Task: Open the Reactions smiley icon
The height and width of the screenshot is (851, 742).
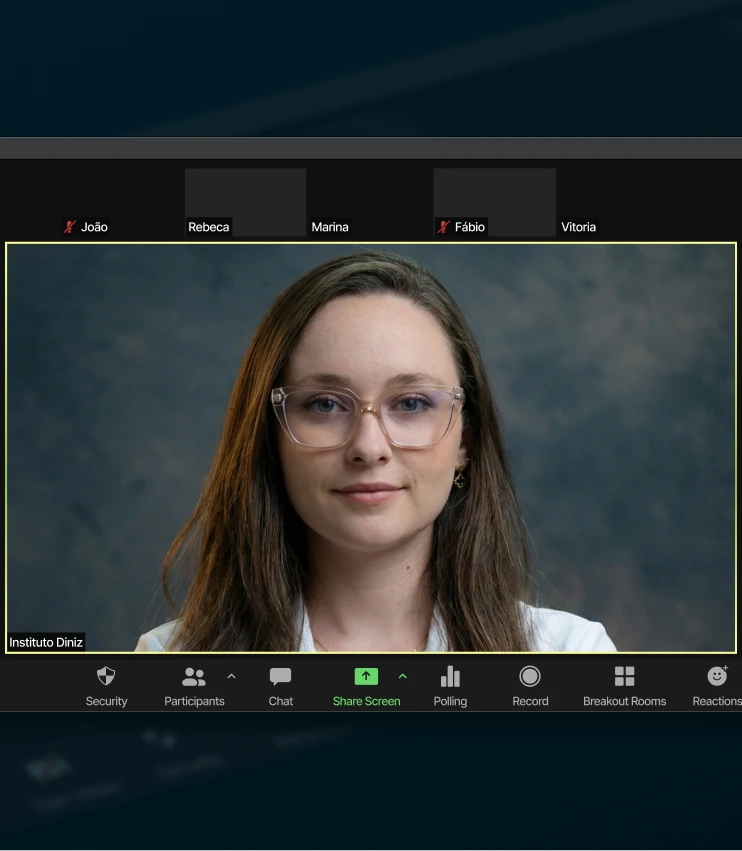Action: click(x=717, y=677)
